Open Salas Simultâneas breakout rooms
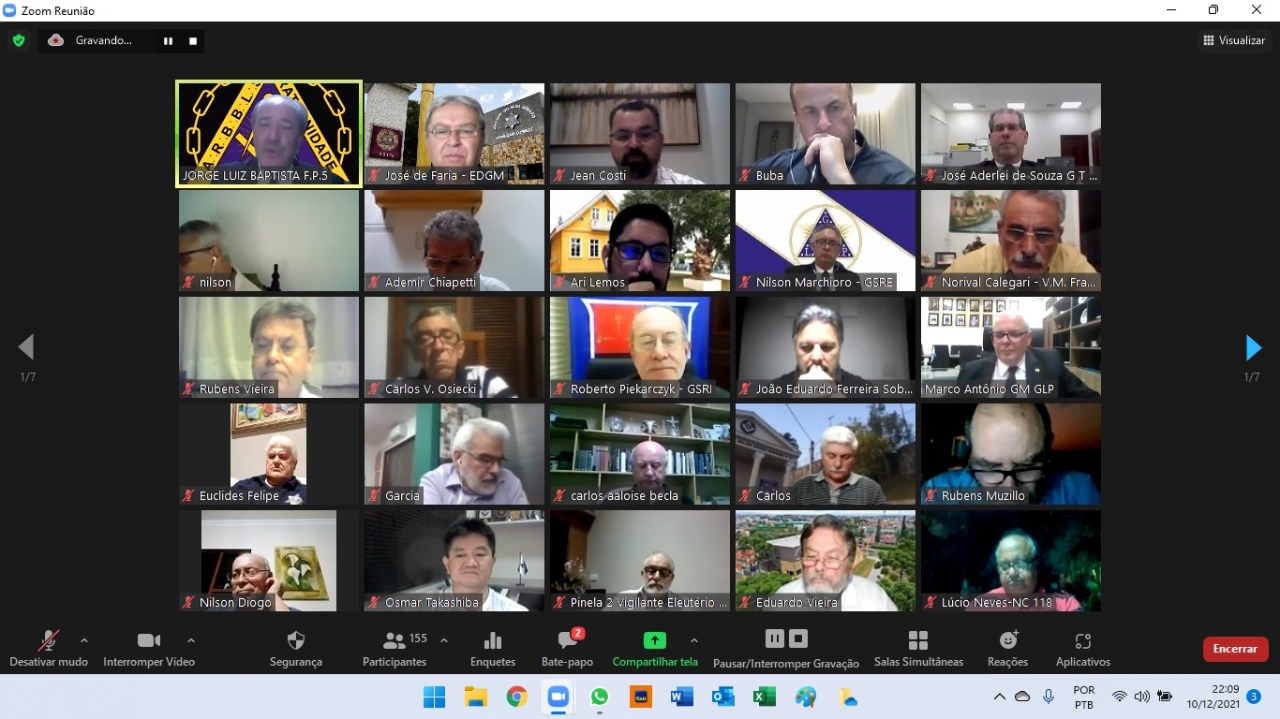This screenshot has height=719, width=1280. click(918, 641)
